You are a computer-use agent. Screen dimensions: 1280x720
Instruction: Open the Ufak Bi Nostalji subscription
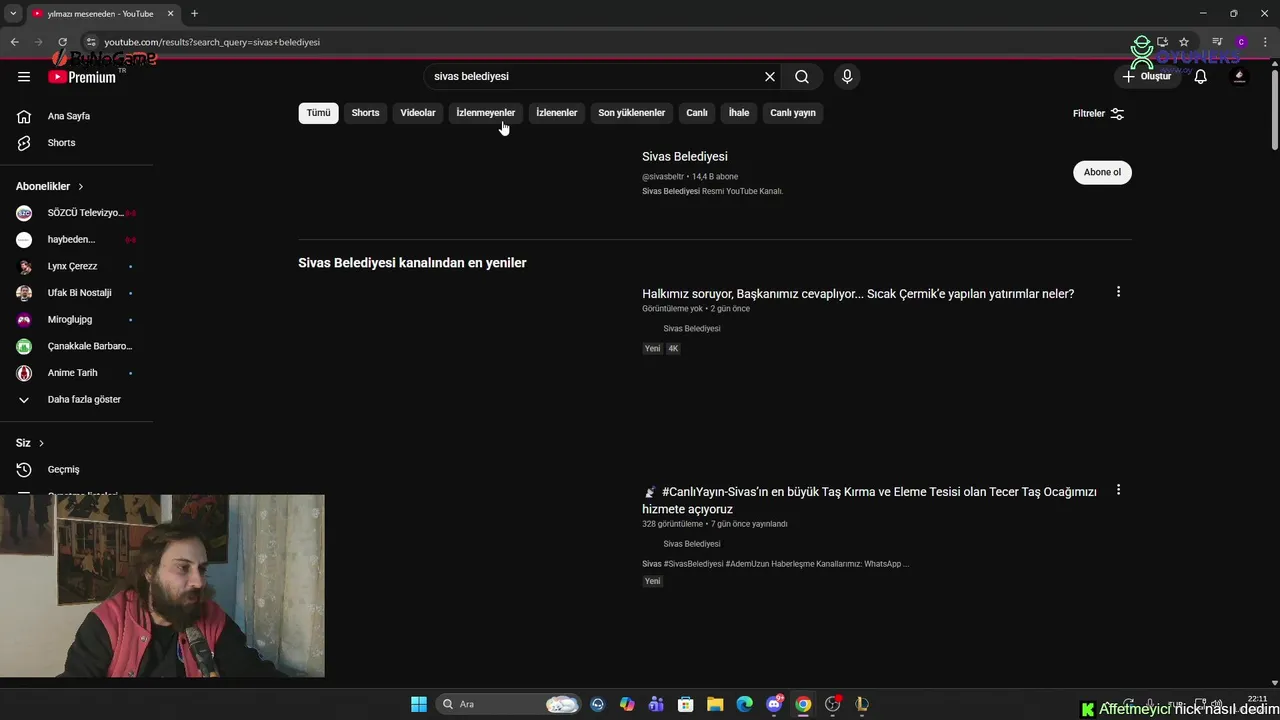[x=76, y=293]
